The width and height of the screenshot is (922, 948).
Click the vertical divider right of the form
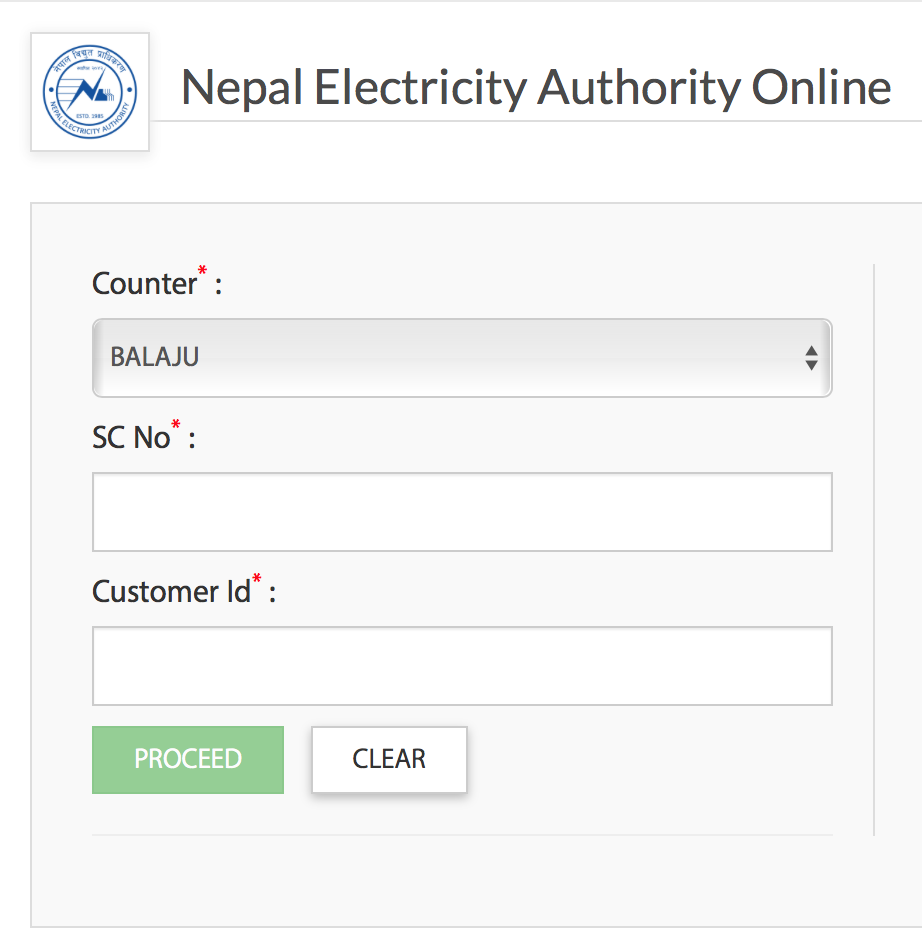click(x=874, y=550)
